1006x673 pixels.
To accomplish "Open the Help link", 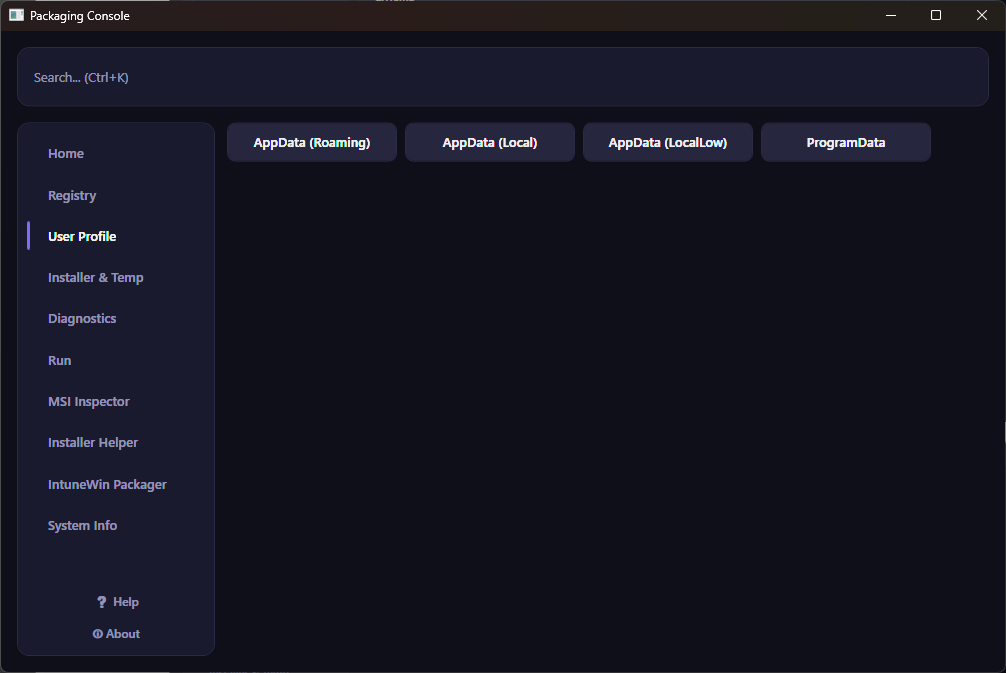I will coord(117,602).
